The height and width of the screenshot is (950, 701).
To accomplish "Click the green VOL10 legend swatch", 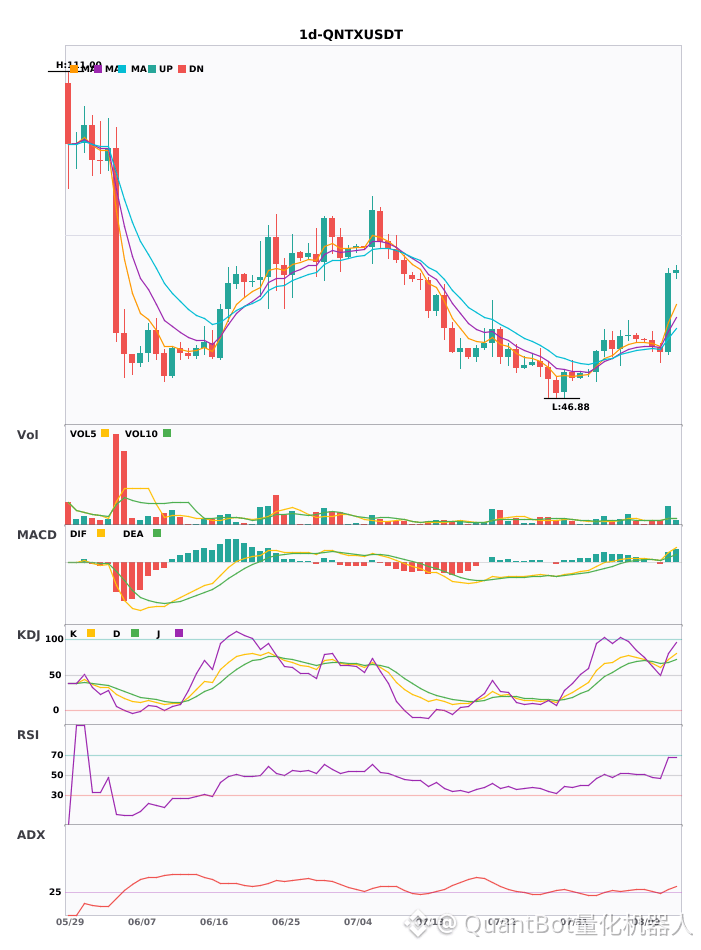I will 167,433.
